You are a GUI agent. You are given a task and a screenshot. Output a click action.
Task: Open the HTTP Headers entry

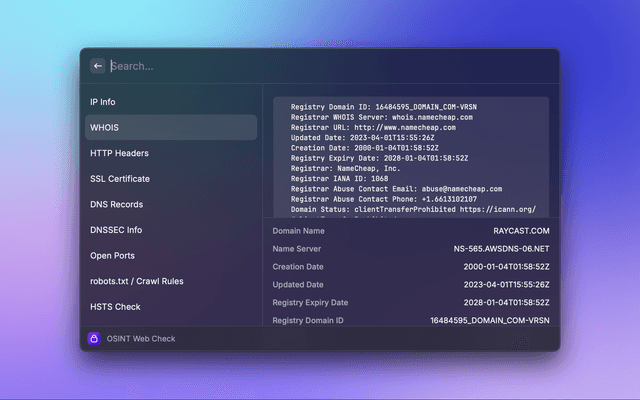coord(170,153)
